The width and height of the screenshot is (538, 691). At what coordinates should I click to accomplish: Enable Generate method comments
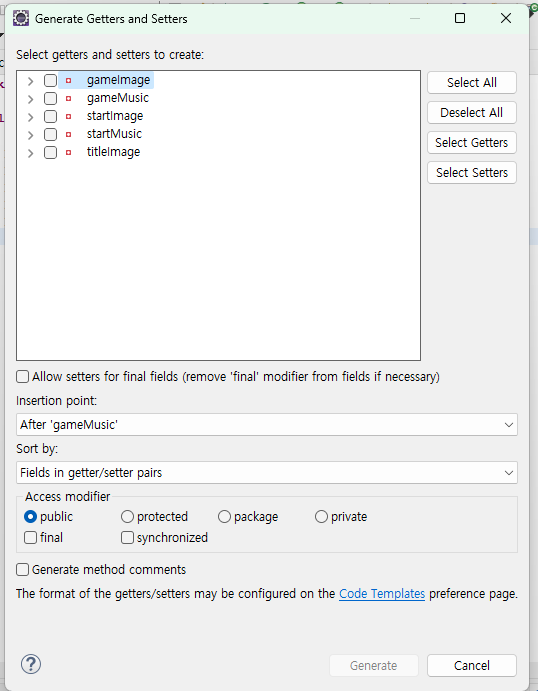coord(22,570)
